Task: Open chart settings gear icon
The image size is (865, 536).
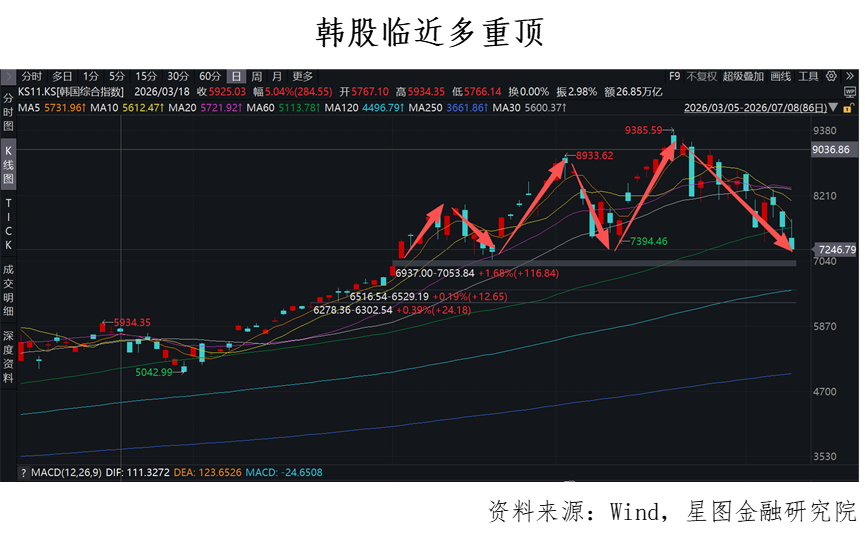Action: (831, 76)
